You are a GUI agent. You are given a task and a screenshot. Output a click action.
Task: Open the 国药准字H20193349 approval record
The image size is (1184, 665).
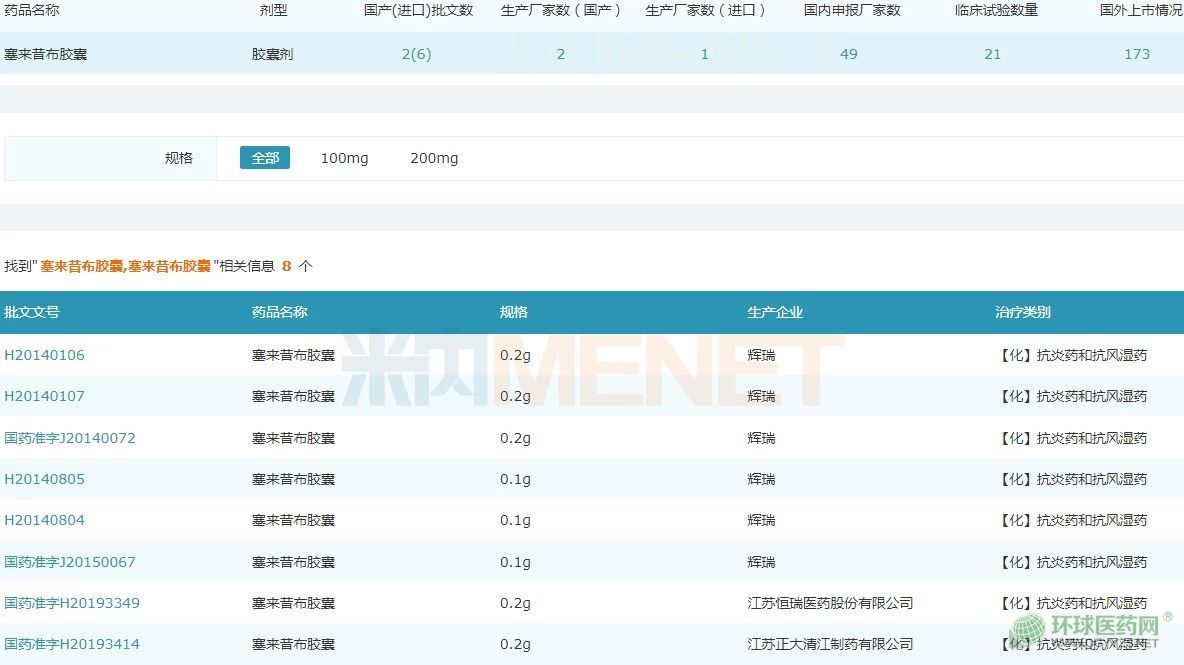[72, 603]
